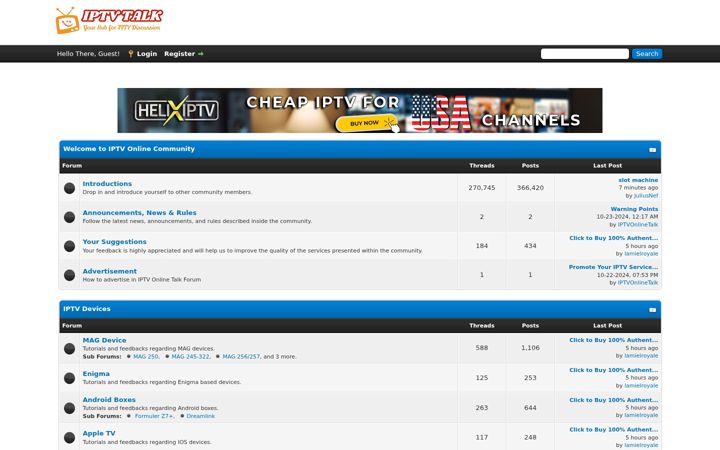Click the key icon beside Login
This screenshot has width=720, height=450.
point(131,54)
